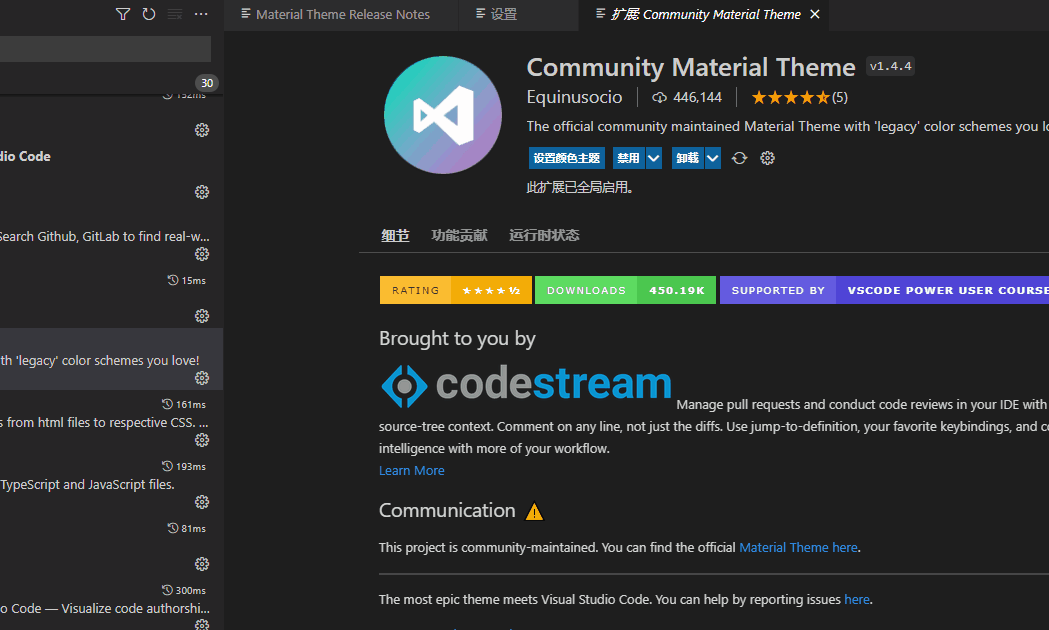Open the reporting issues 'here' link

(x=856, y=600)
